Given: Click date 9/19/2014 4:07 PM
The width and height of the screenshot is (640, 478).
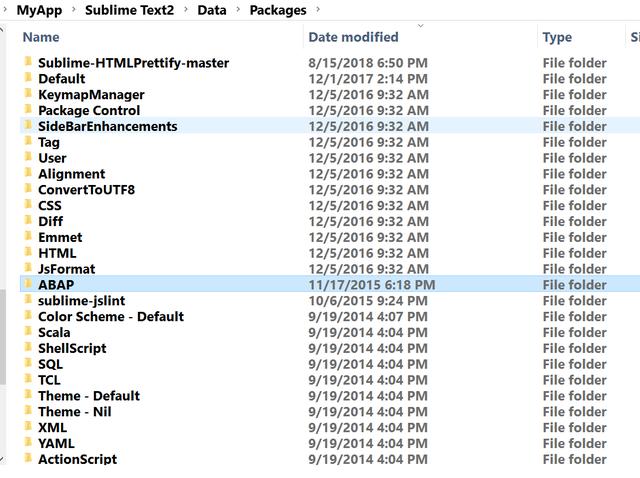Looking at the screenshot, I should (368, 317).
